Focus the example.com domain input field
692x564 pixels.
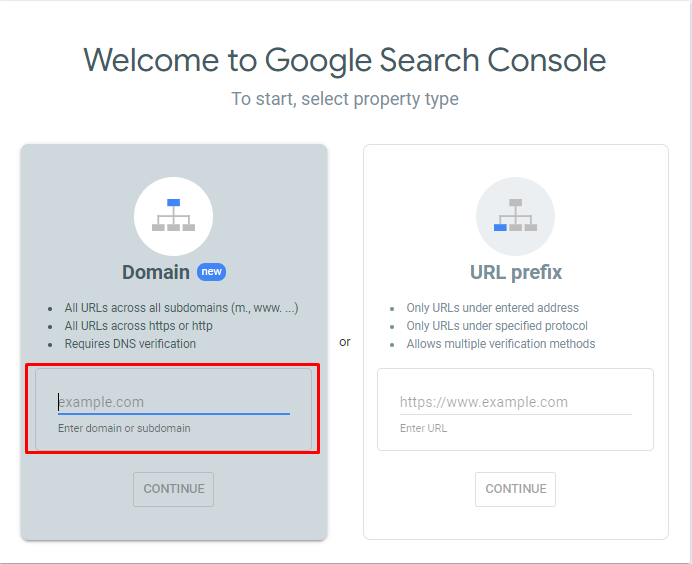pyautogui.click(x=173, y=402)
